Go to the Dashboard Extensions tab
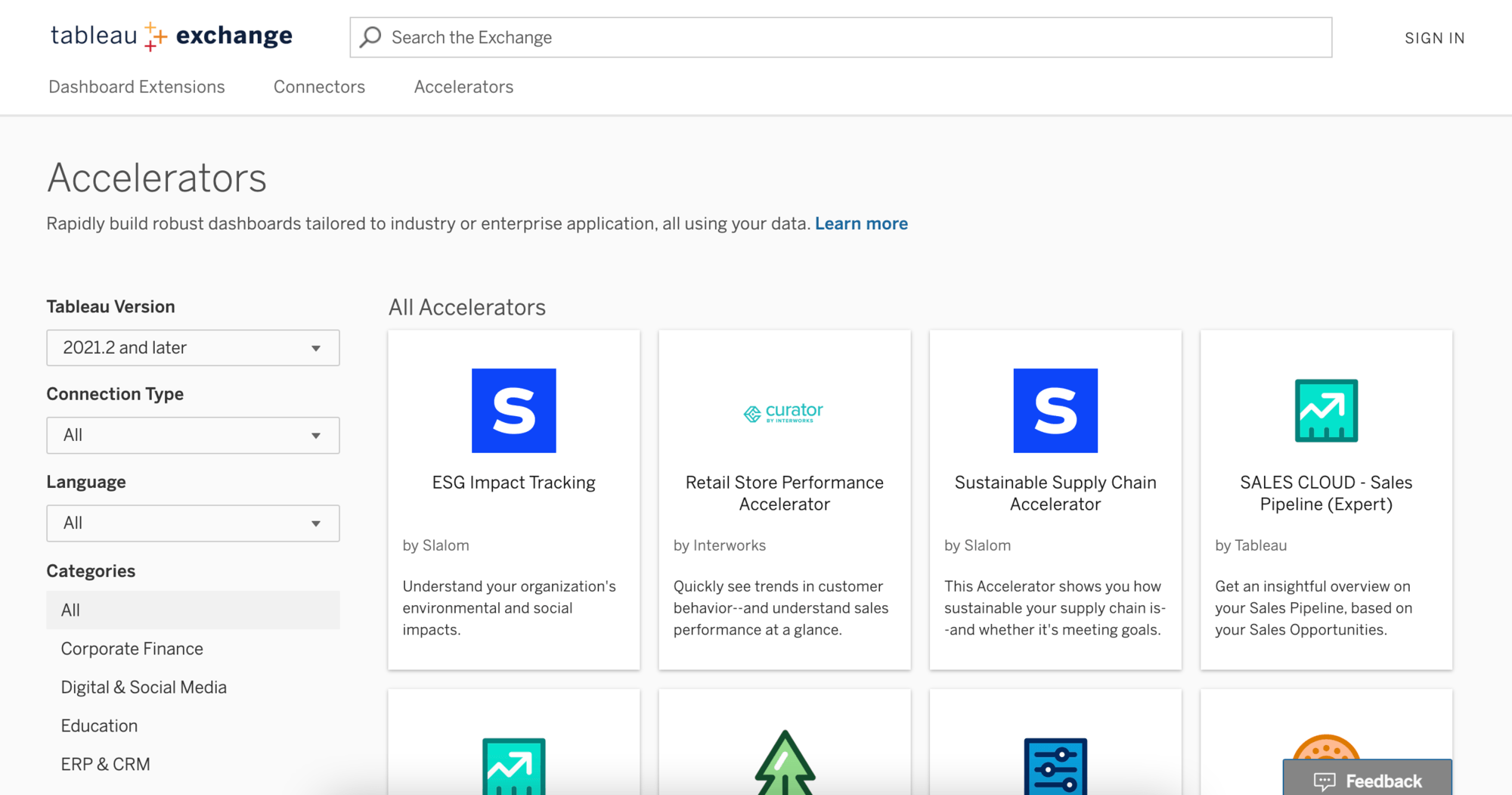 coord(137,87)
